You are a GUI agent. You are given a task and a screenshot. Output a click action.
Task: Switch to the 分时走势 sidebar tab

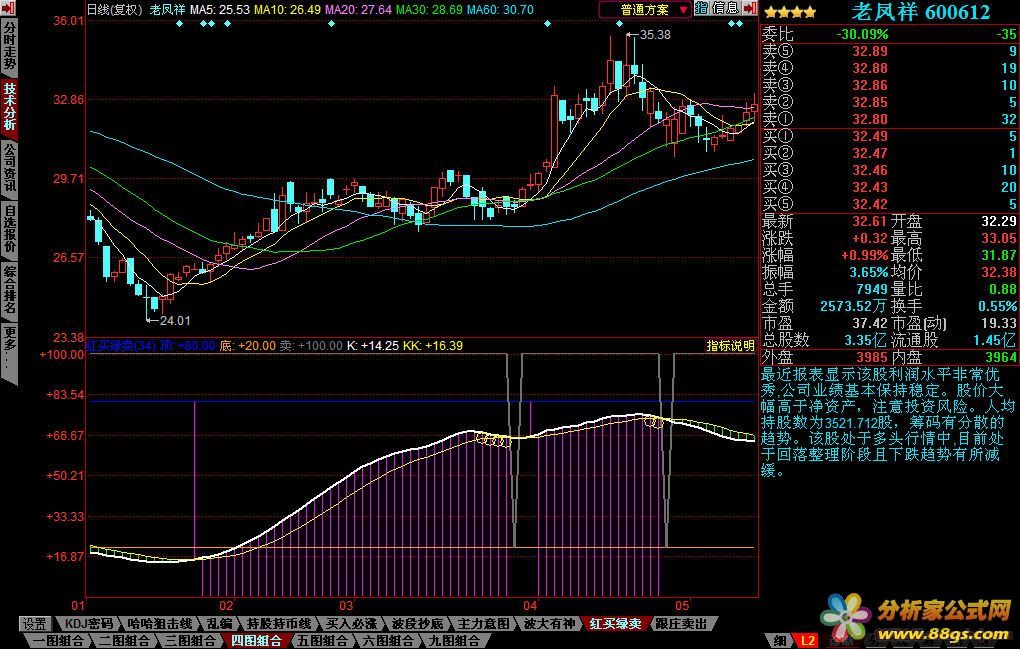(10, 46)
